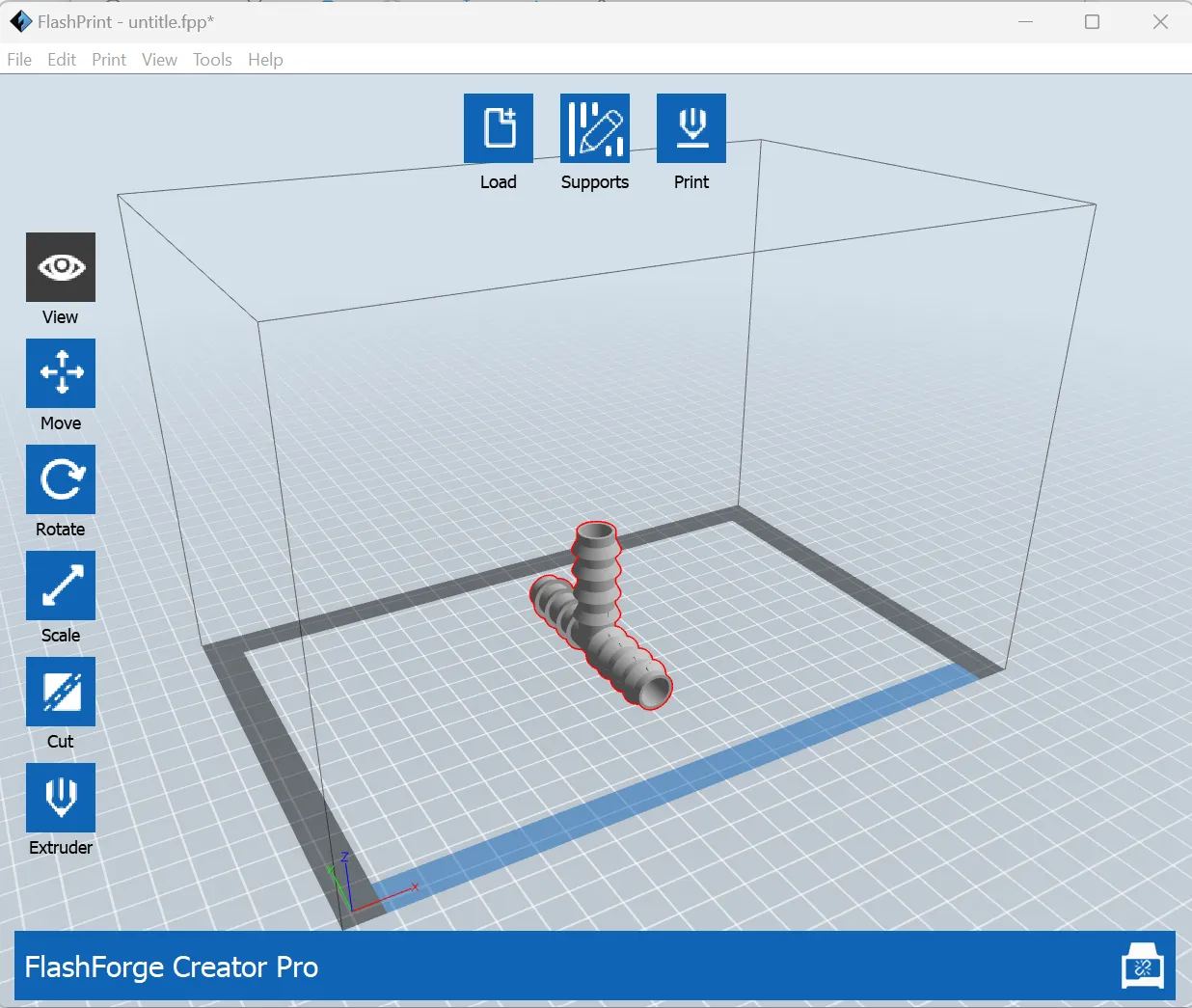Click the FlashPrint logo in title bar
1192x1008 pixels.
20,21
